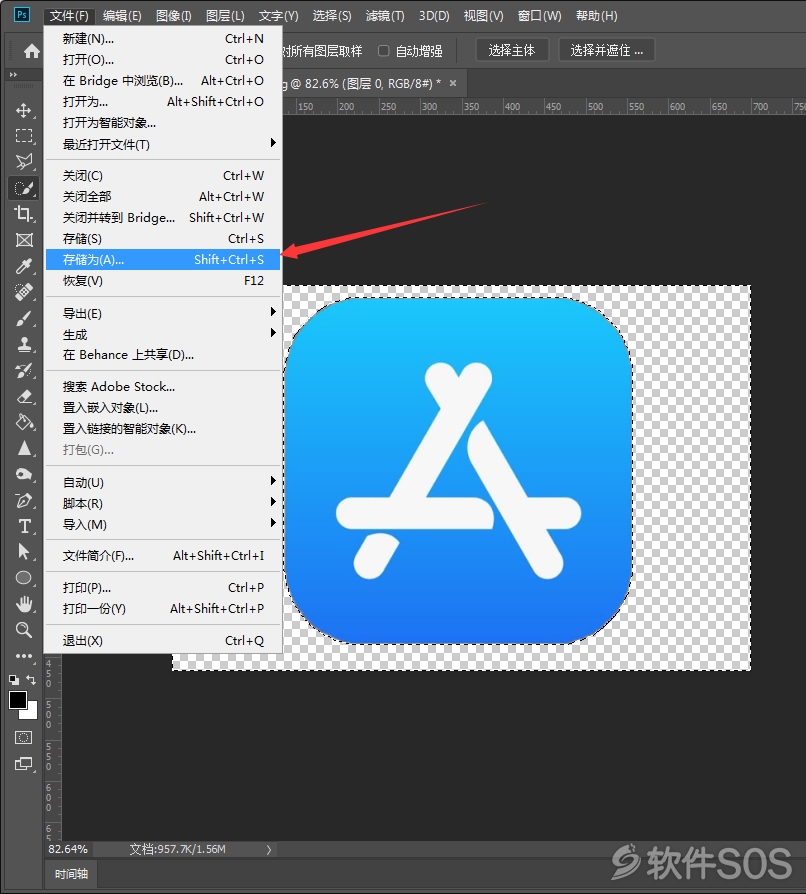The height and width of the screenshot is (894, 806).
Task: Select the Eyedropper tool
Action: [x=24, y=266]
